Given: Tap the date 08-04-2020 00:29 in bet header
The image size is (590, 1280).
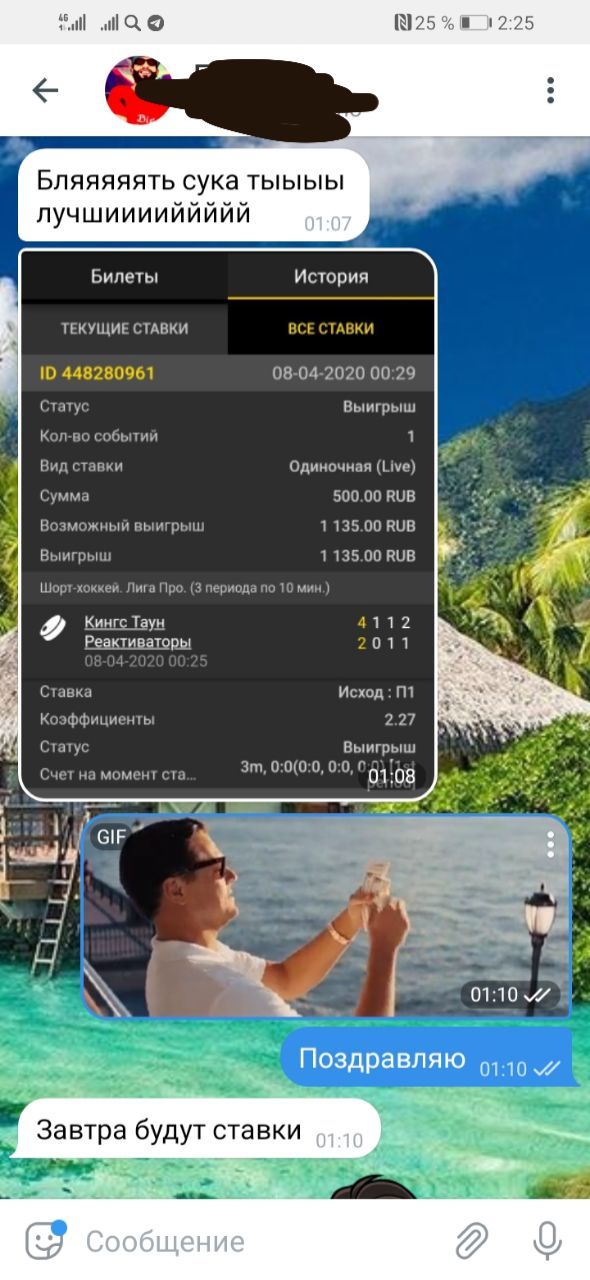Looking at the screenshot, I should (344, 373).
